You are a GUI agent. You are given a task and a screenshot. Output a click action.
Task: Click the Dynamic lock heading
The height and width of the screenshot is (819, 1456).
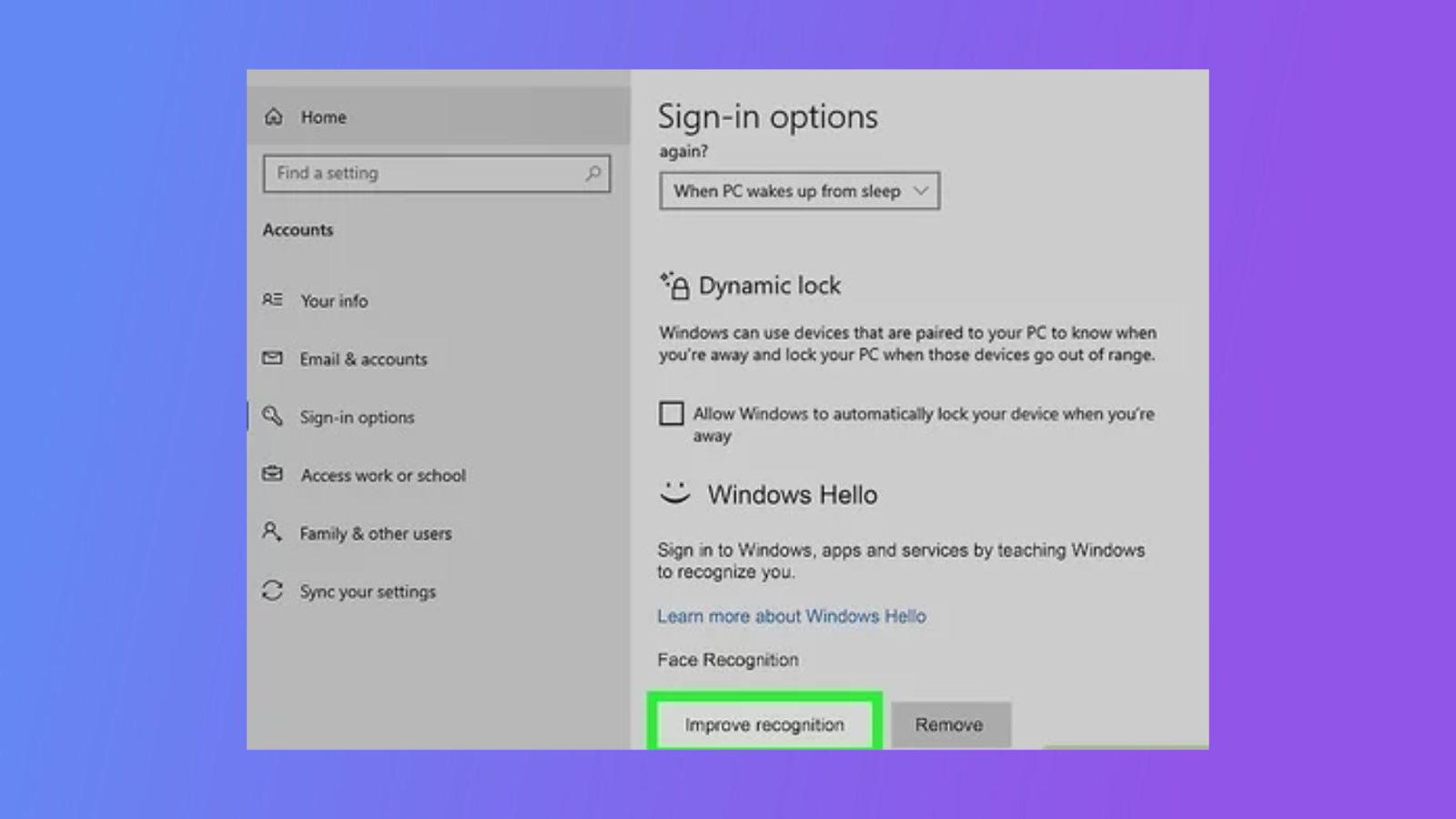point(770,286)
